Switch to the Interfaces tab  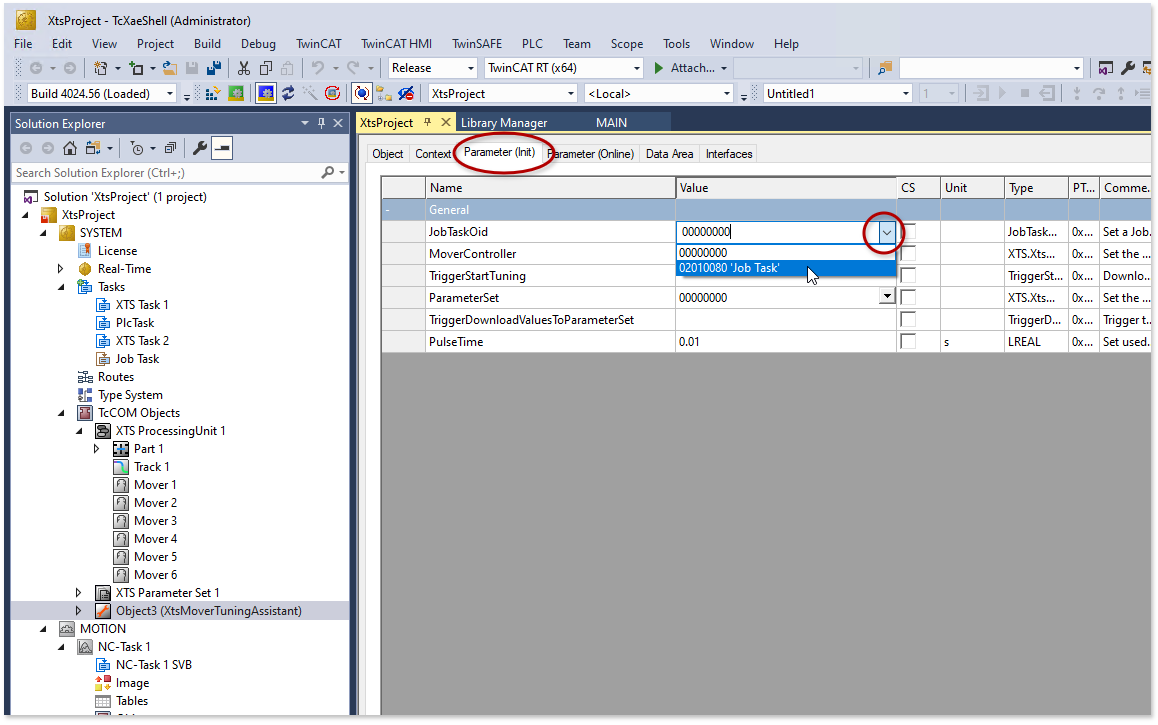pyautogui.click(x=729, y=154)
